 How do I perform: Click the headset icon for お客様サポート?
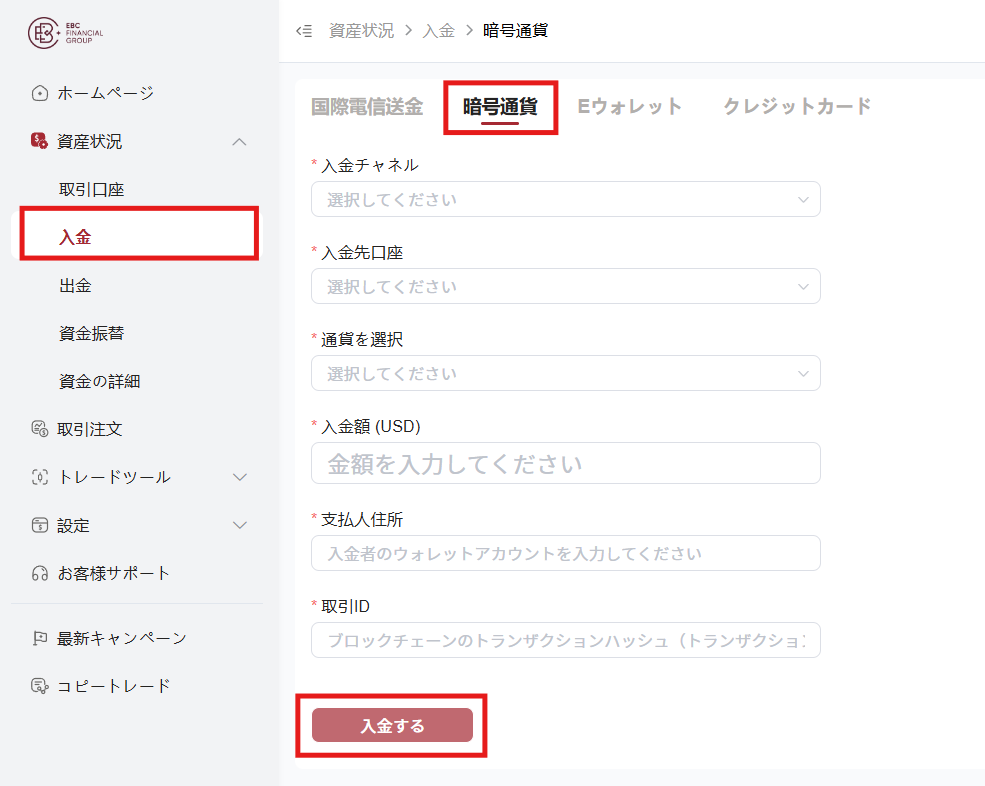pyautogui.click(x=40, y=573)
